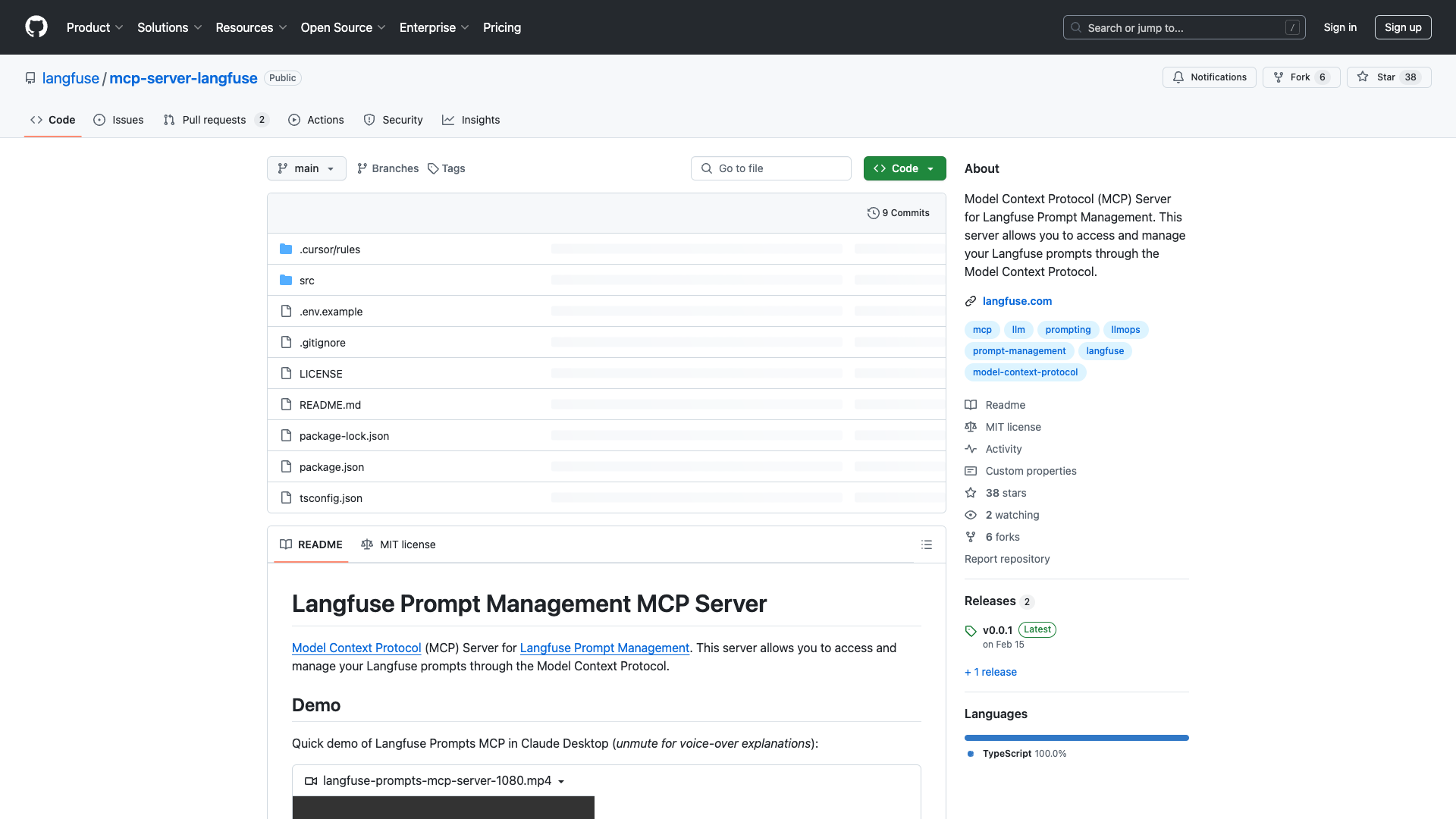1456x819 pixels.
Task: Click the Activity pulse icon in sidebar
Action: [971, 449]
